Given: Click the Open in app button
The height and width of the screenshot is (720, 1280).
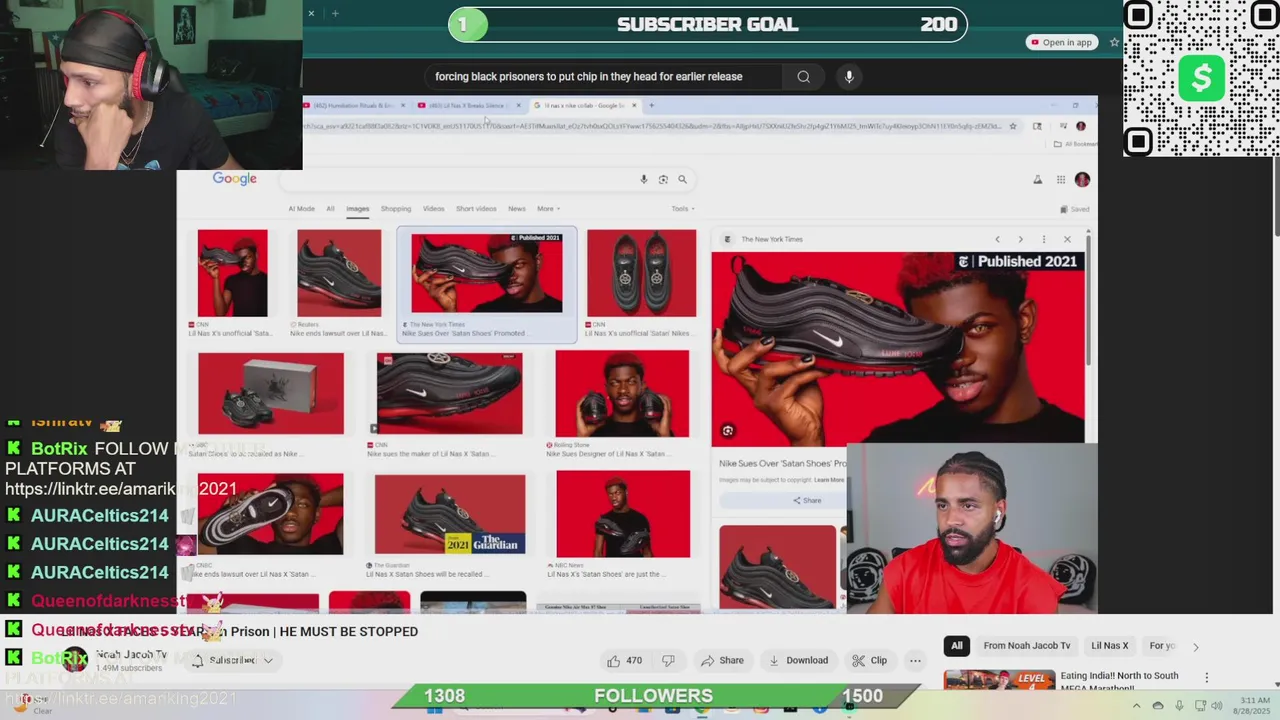Looking at the screenshot, I should pyautogui.click(x=1061, y=42).
